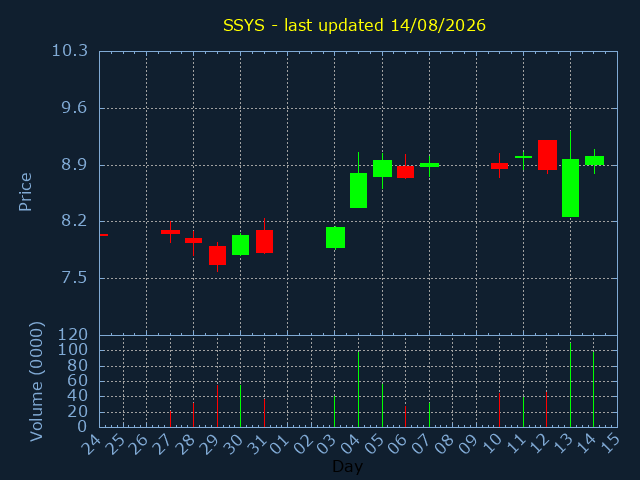Select the green candlestick on day 05
Image resolution: width=640 pixels, height=480 pixels.
382,169
